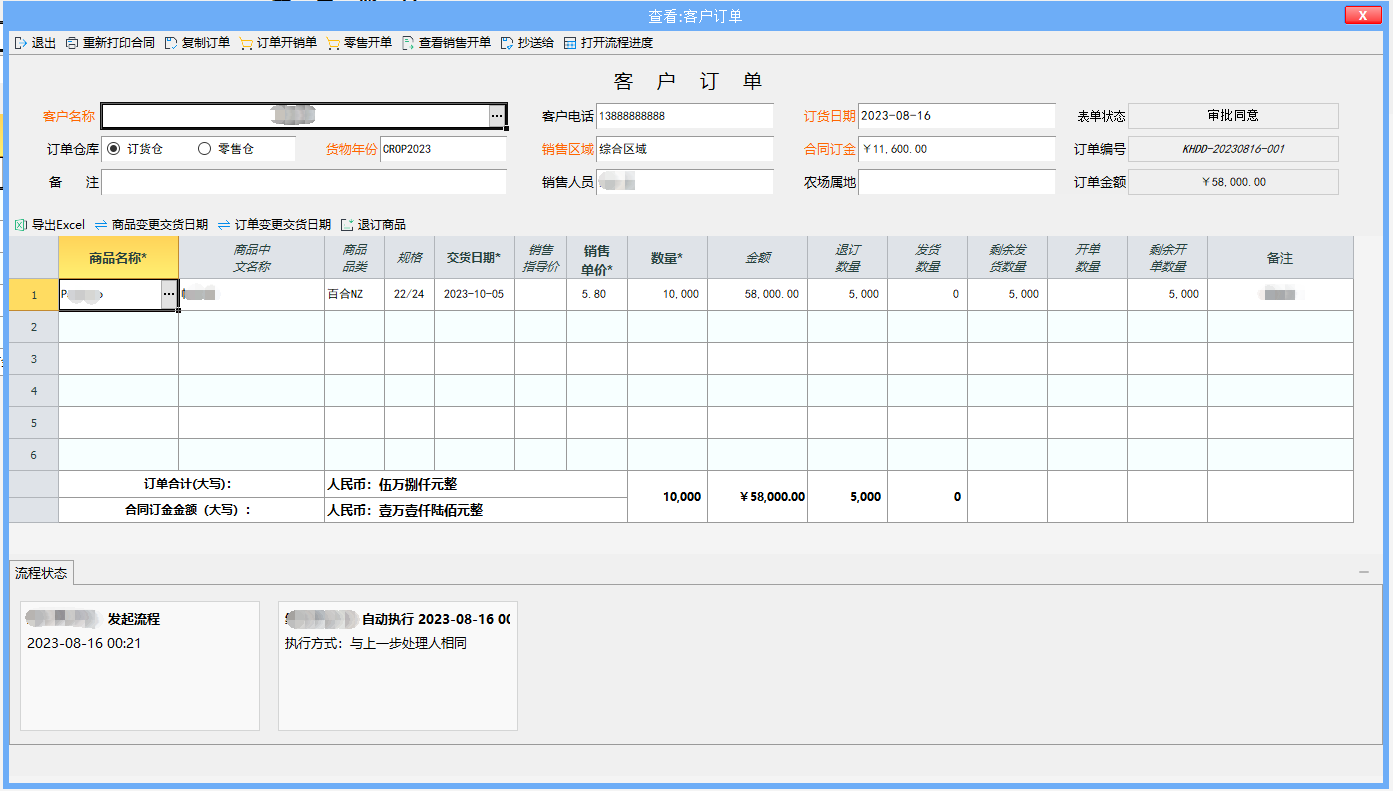Click the 退订商品 unsubscribe product icon
Screen dimensions: 1393x791
click(347, 225)
